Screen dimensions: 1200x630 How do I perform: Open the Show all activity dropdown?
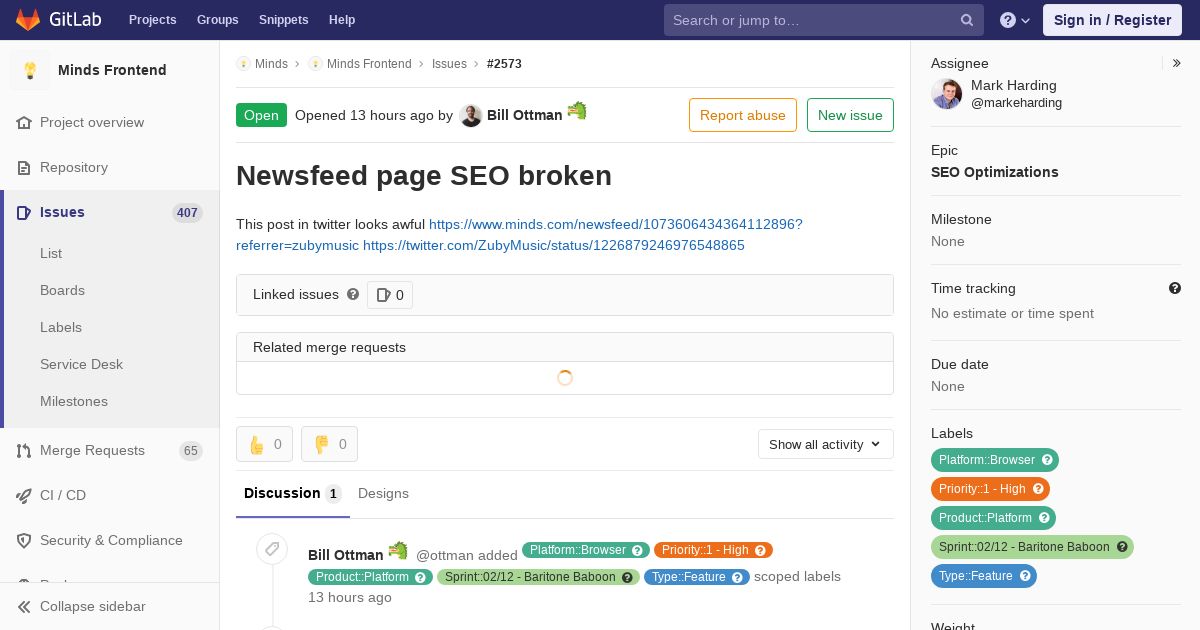826,444
